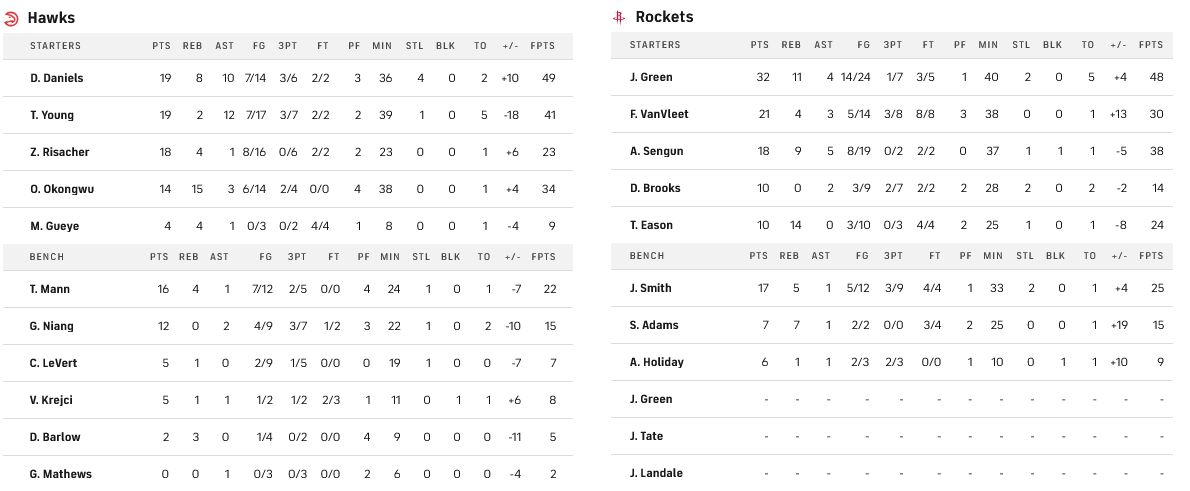Open F. VanVleet player profile

pyautogui.click(x=659, y=114)
